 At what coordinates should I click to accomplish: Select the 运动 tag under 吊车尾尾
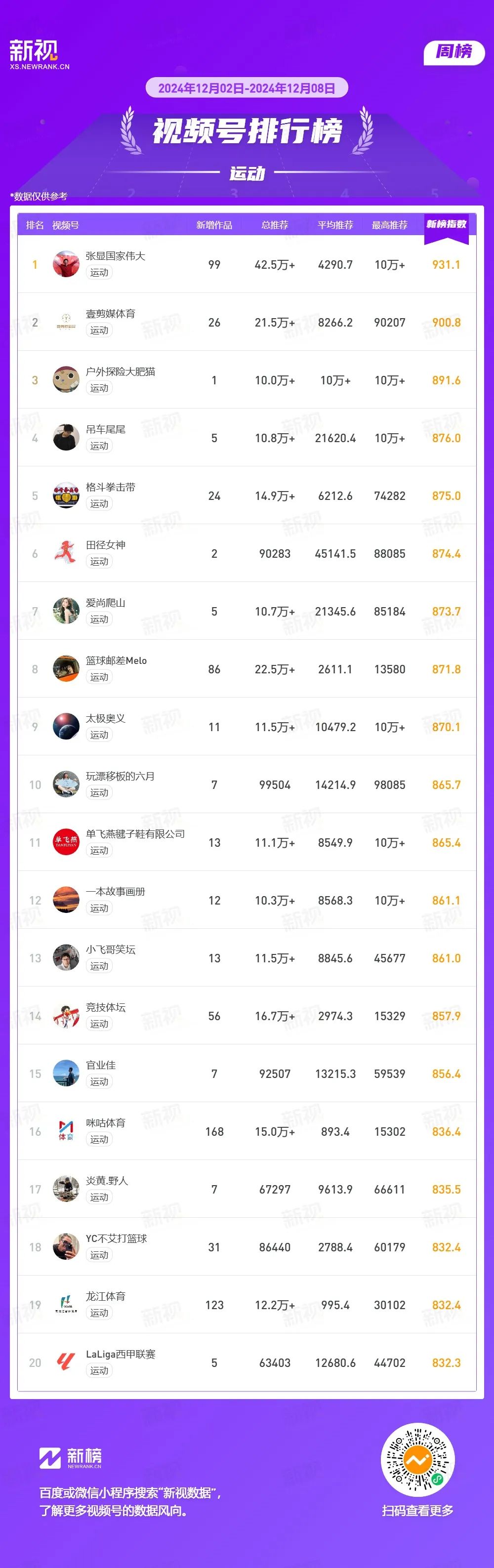coord(99,446)
